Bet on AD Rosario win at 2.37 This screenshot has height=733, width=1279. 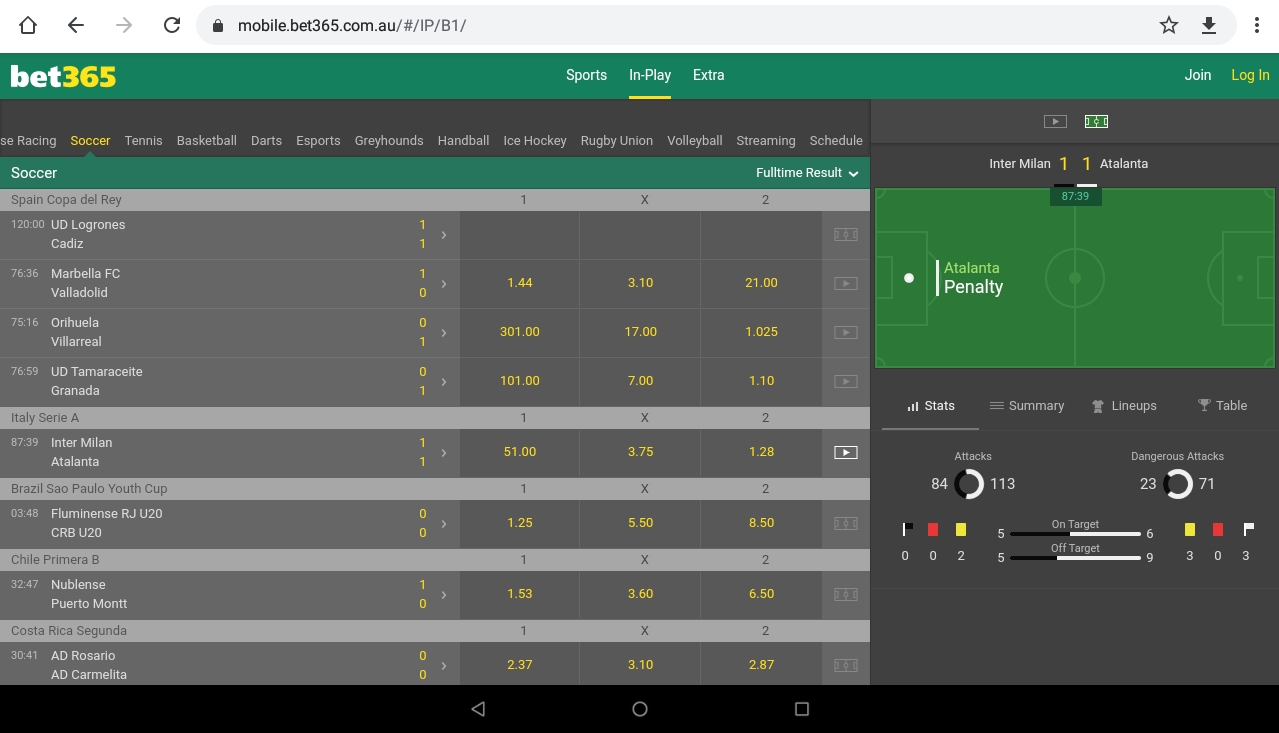click(x=520, y=666)
